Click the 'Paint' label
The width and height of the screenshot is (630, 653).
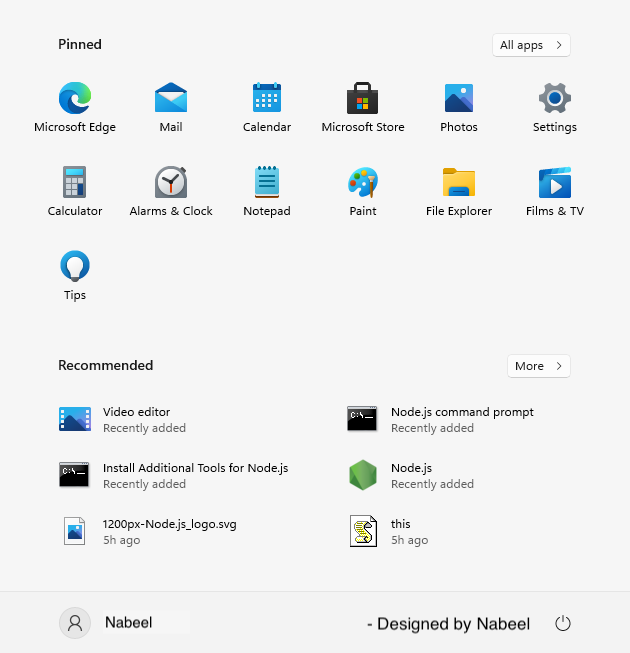tap(363, 211)
